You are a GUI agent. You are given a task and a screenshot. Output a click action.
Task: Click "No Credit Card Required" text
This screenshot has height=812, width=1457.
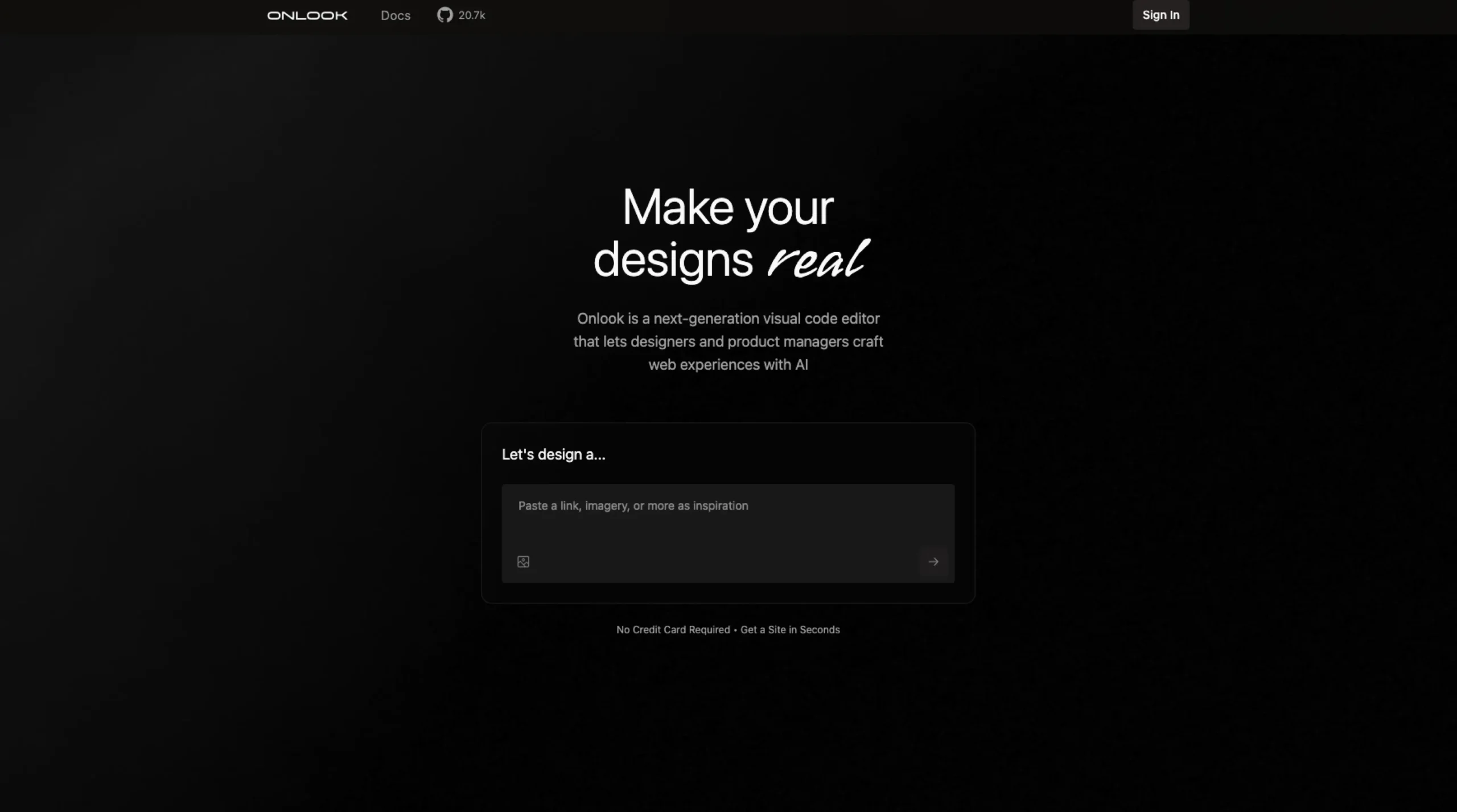(673, 629)
